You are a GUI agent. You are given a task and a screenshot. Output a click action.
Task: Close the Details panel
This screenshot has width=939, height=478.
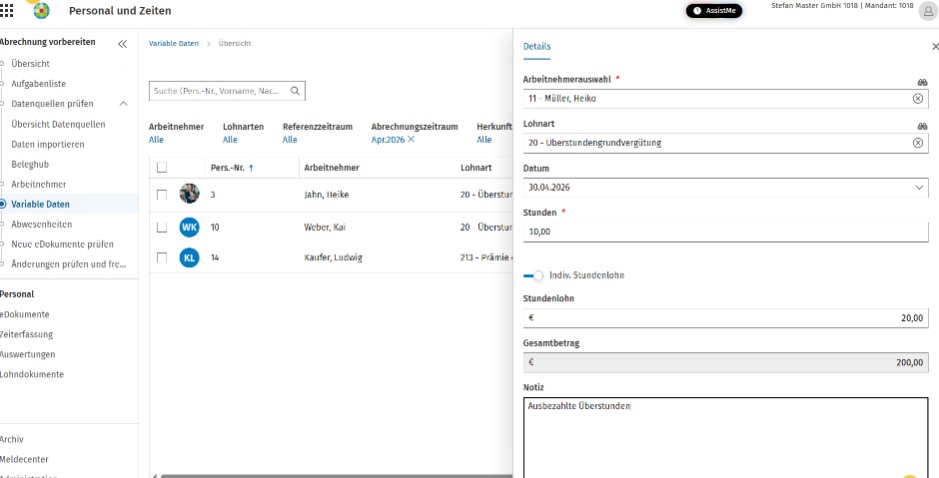coord(935,46)
